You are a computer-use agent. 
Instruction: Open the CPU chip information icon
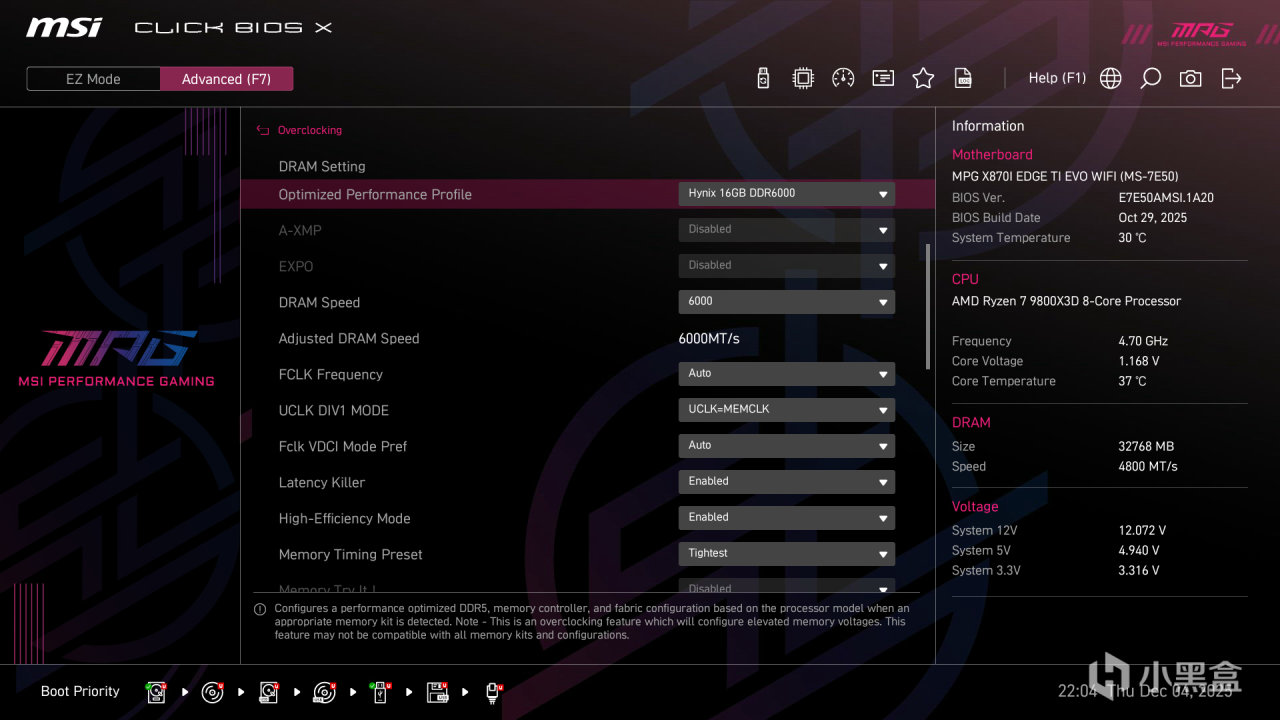803,78
